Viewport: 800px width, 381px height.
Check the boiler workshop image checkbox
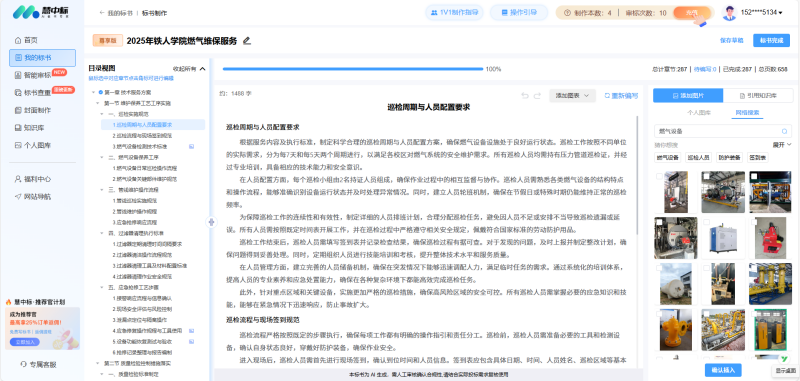point(706,176)
